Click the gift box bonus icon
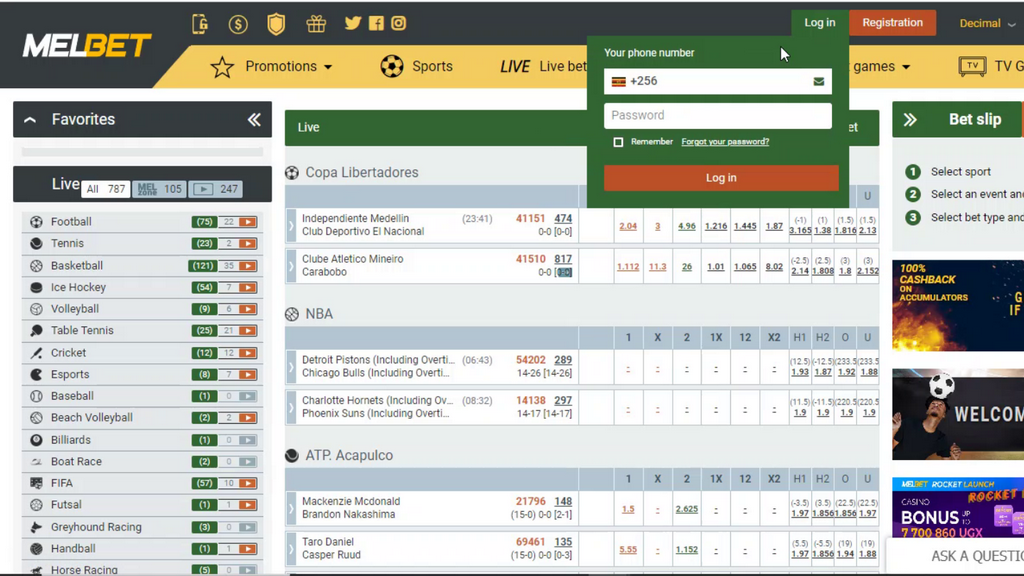Image resolution: width=1024 pixels, height=576 pixels. (x=316, y=23)
